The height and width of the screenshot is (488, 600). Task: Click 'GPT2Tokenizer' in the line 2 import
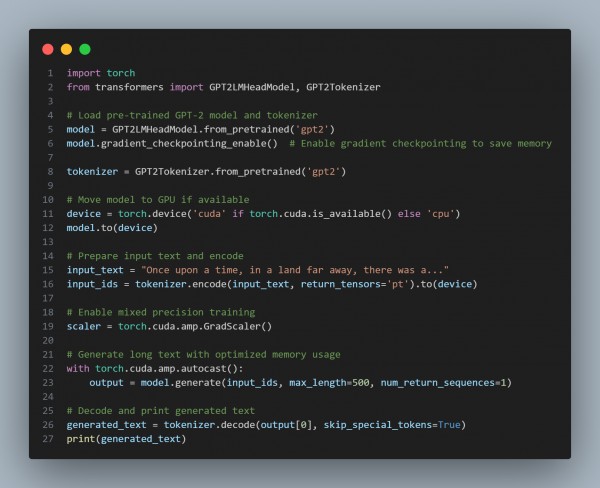343,87
